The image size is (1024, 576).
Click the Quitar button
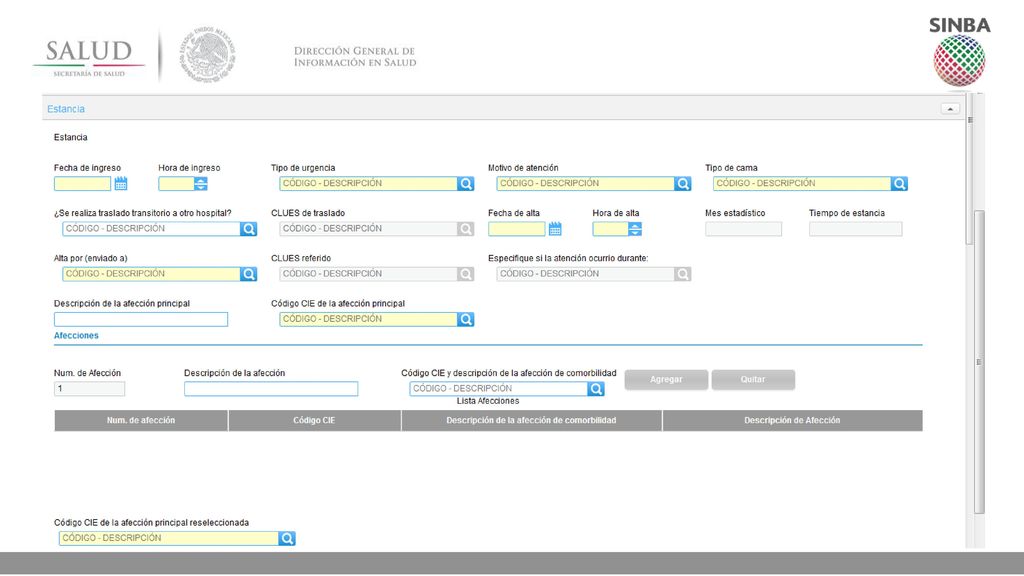click(x=753, y=379)
